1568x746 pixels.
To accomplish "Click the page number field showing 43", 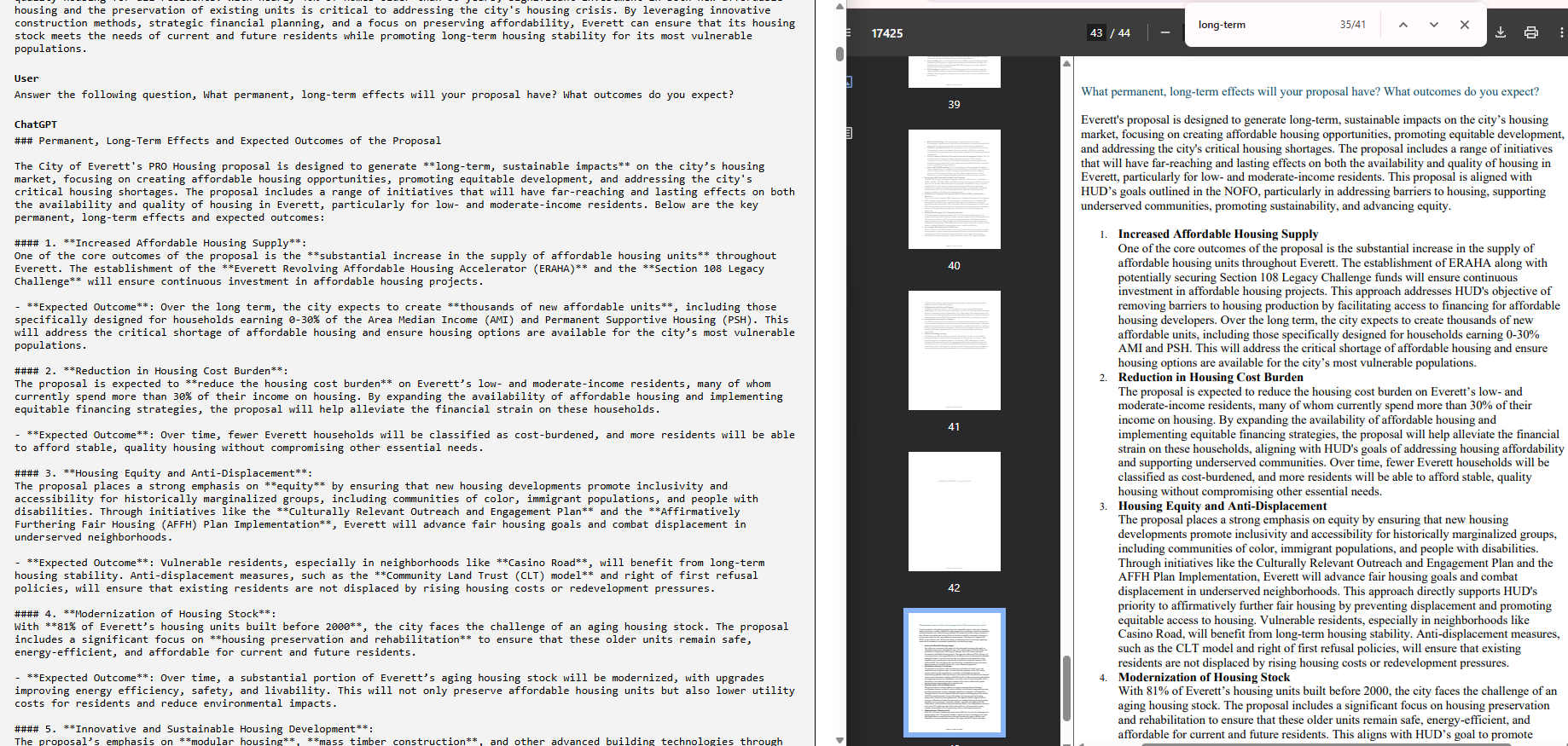I will (1096, 33).
